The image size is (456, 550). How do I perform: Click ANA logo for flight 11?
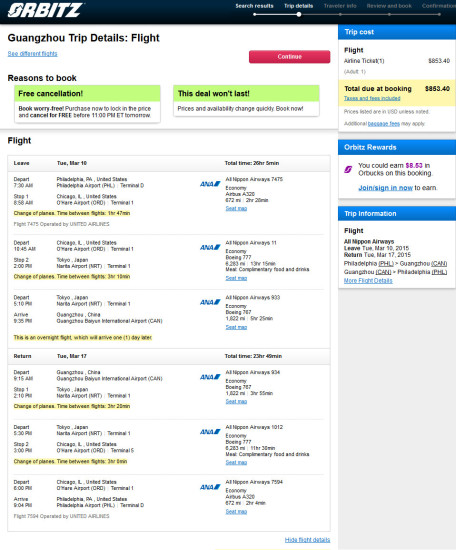(x=210, y=247)
